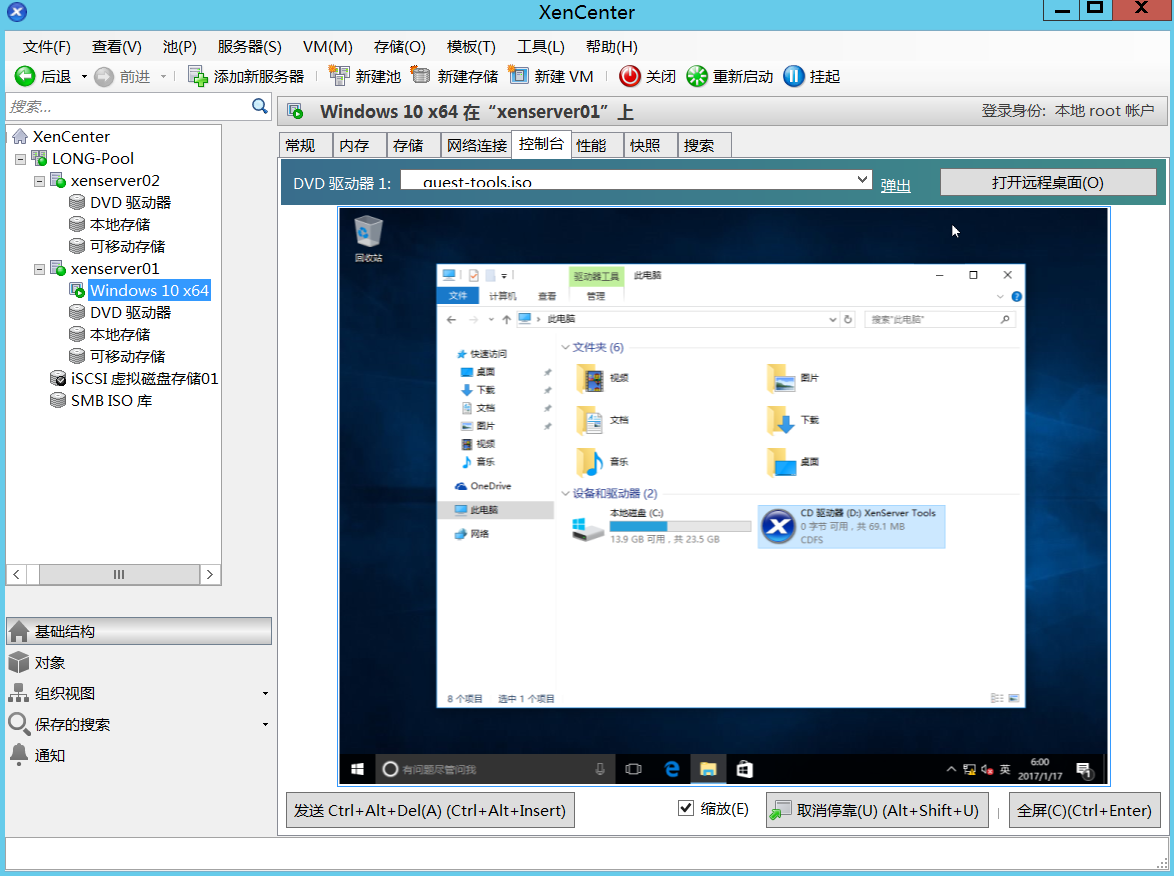The image size is (1174, 876).
Task: Click the Add New Server (添加新服务器) icon
Action: (x=198, y=76)
